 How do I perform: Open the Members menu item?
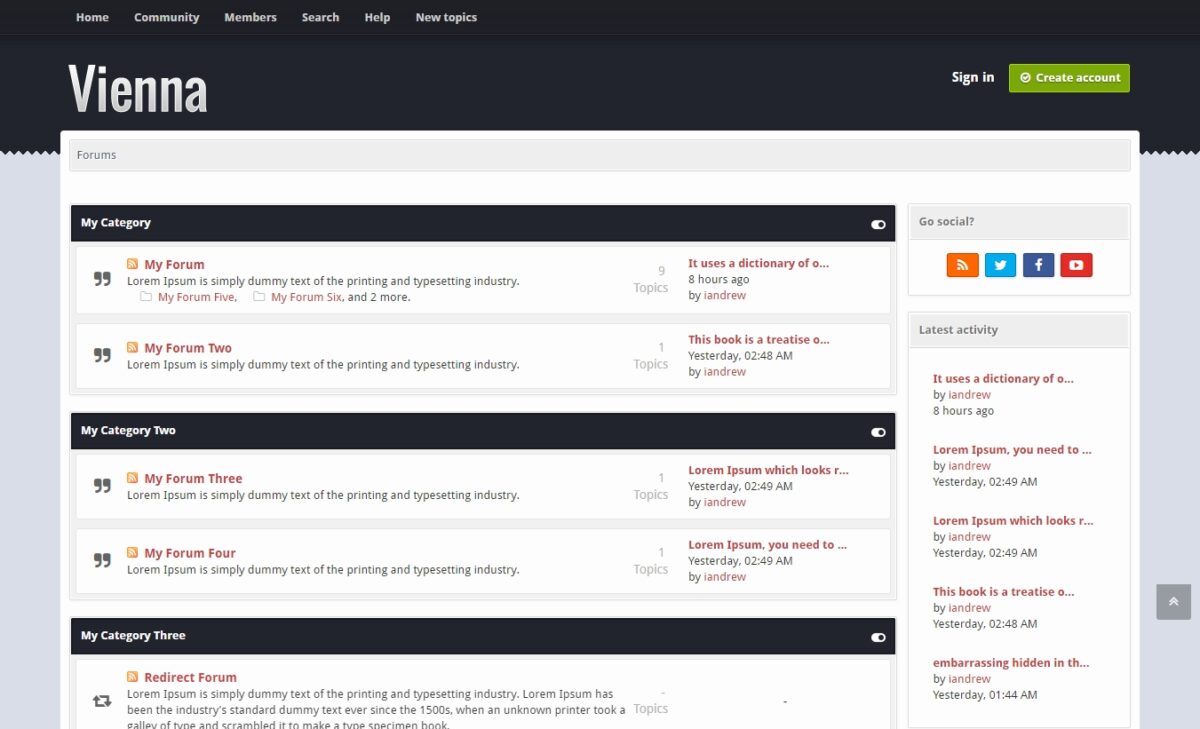(x=250, y=17)
